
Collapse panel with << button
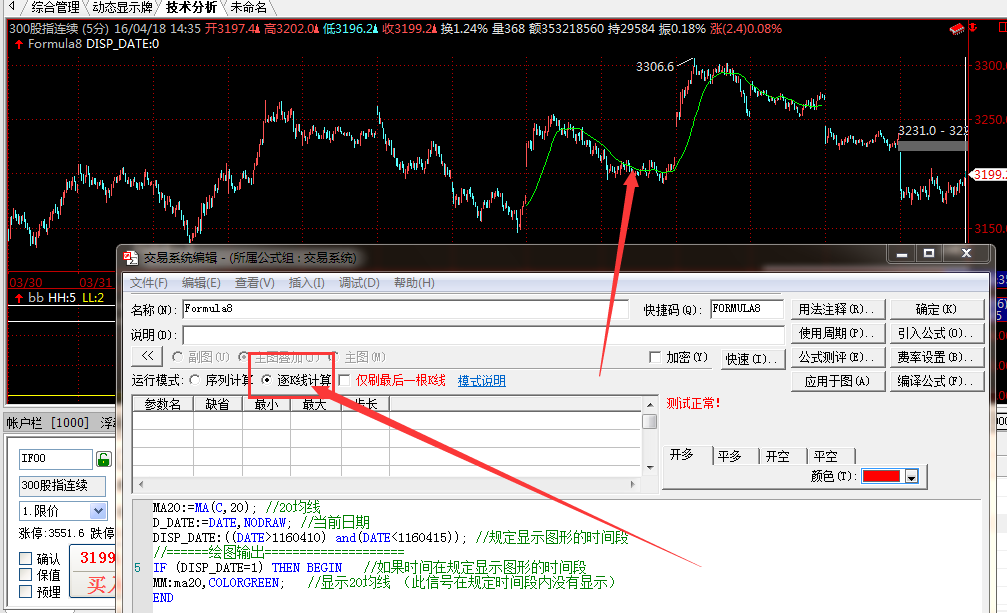[x=148, y=356]
